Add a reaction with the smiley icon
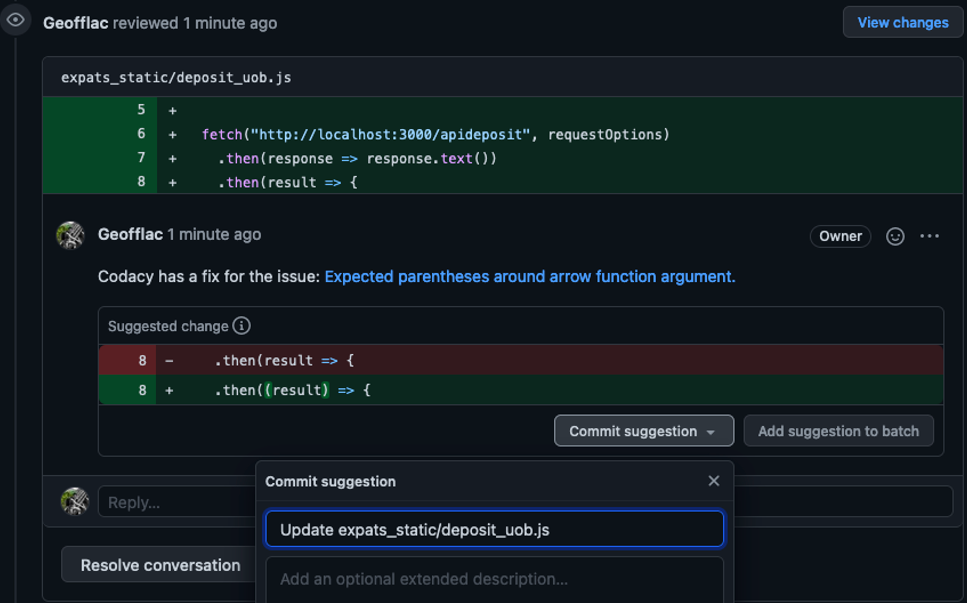Screen dimensions: 967x603 (895, 236)
